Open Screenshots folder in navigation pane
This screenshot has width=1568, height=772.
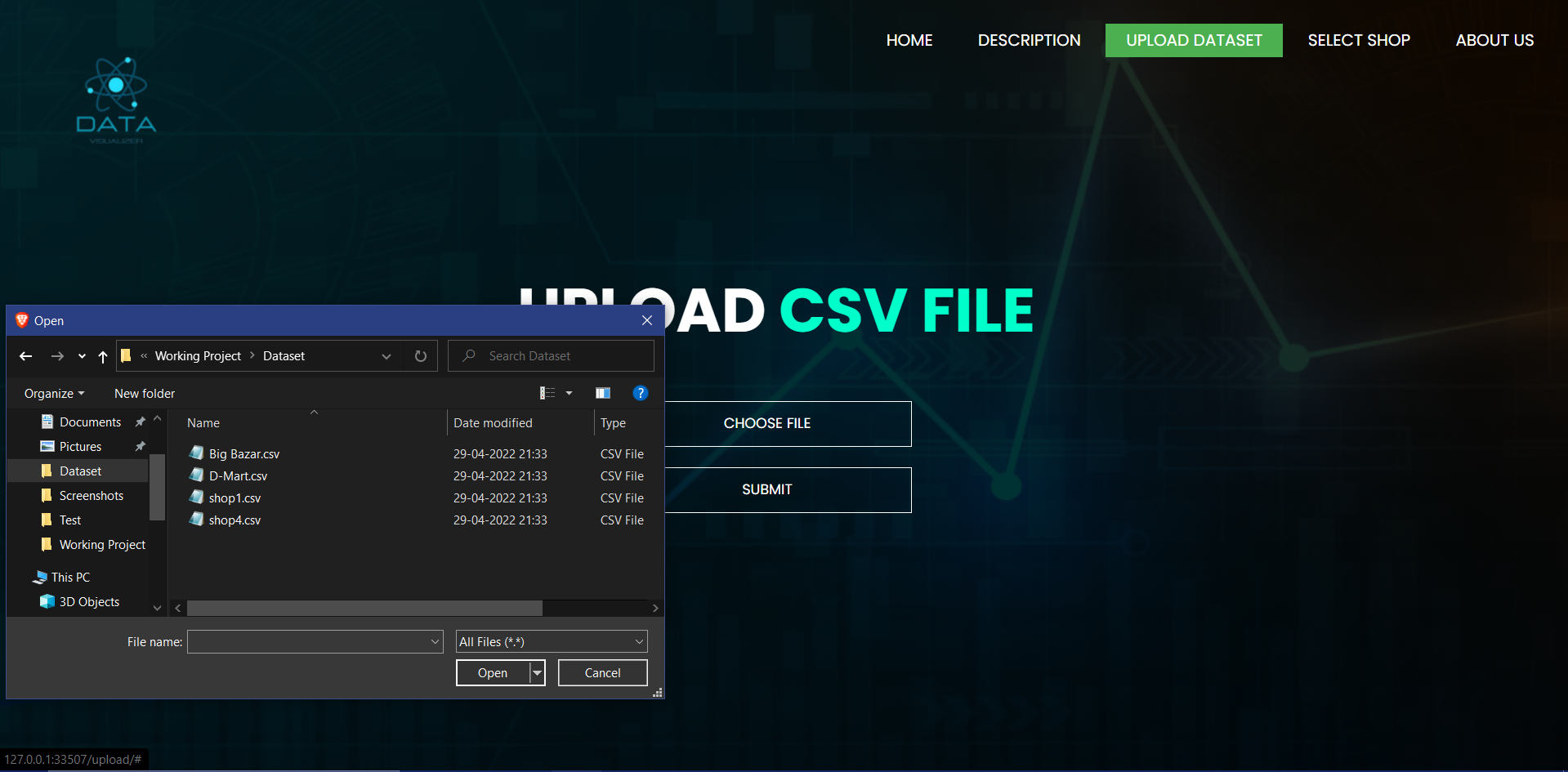point(92,496)
